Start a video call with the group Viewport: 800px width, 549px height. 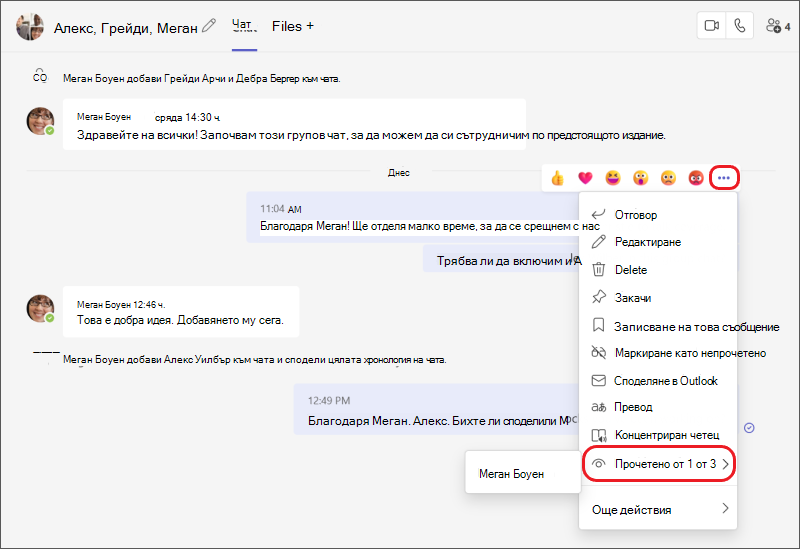(711, 26)
